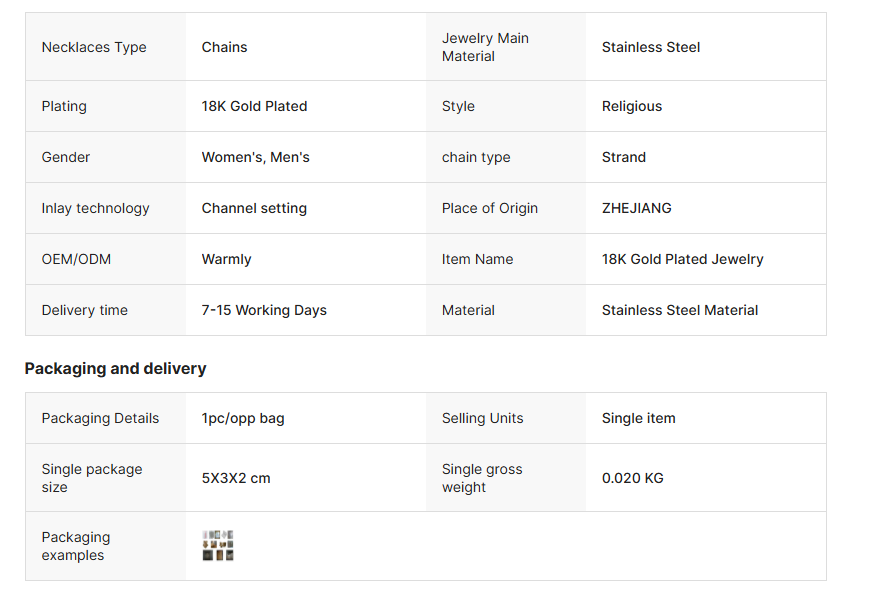The height and width of the screenshot is (608, 881).
Task: Open the packaging examples thumbnail image
Action: coord(218,546)
